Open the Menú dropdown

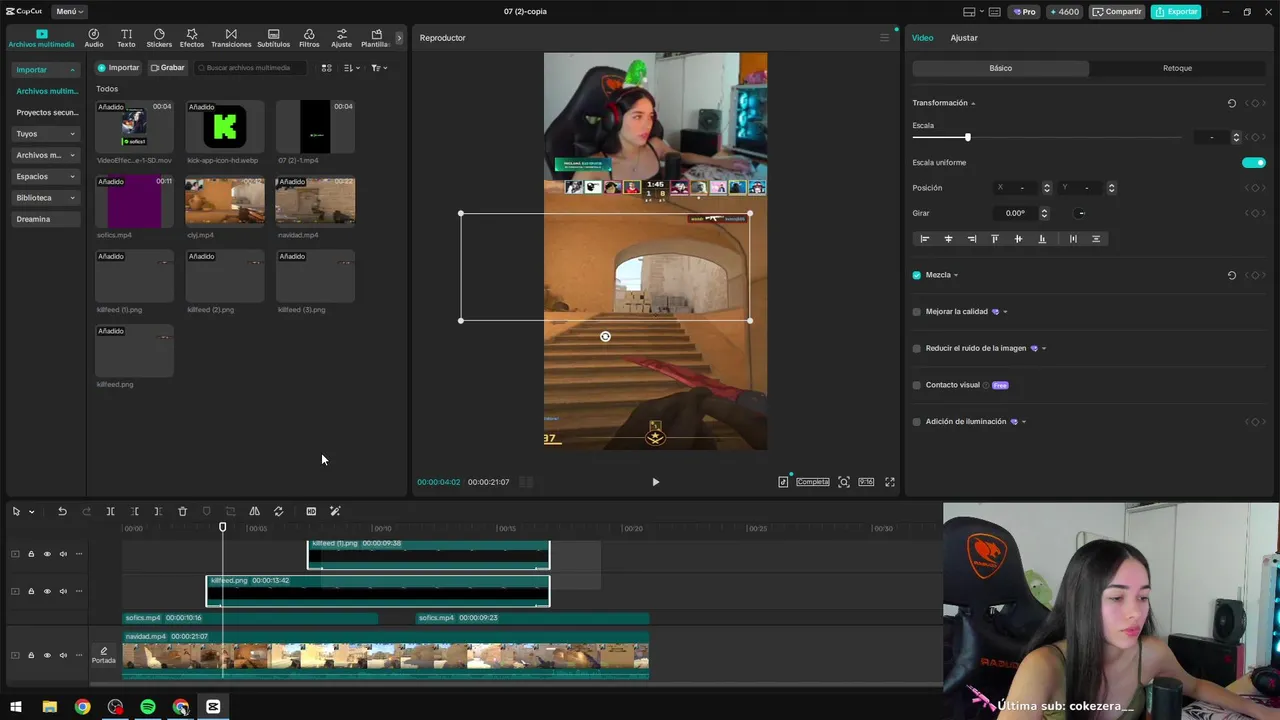point(70,11)
